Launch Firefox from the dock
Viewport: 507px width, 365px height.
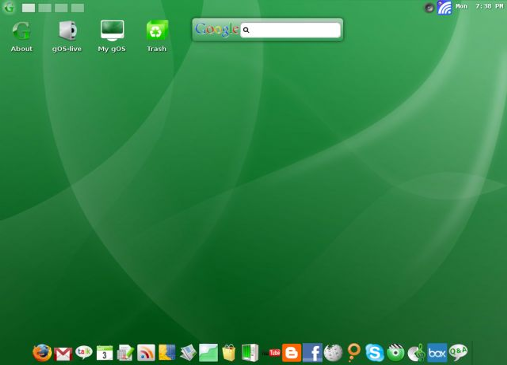click(x=42, y=353)
